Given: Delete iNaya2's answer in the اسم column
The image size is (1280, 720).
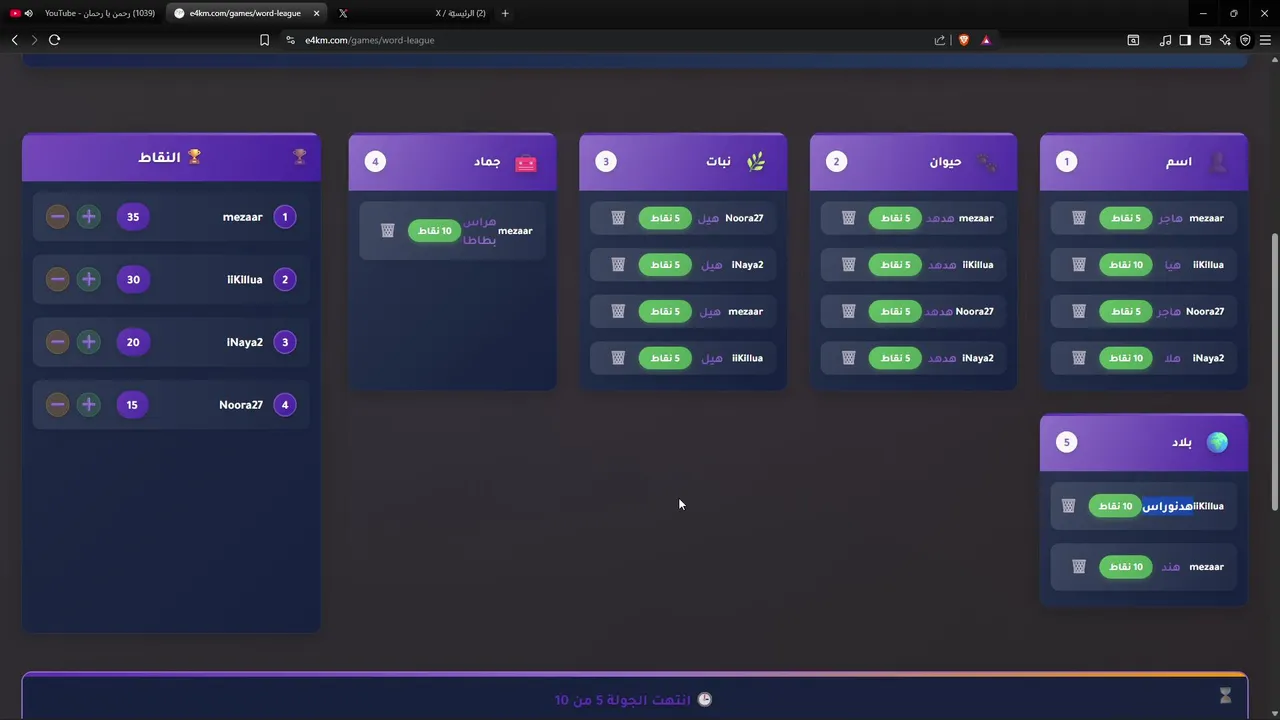Looking at the screenshot, I should (1079, 358).
